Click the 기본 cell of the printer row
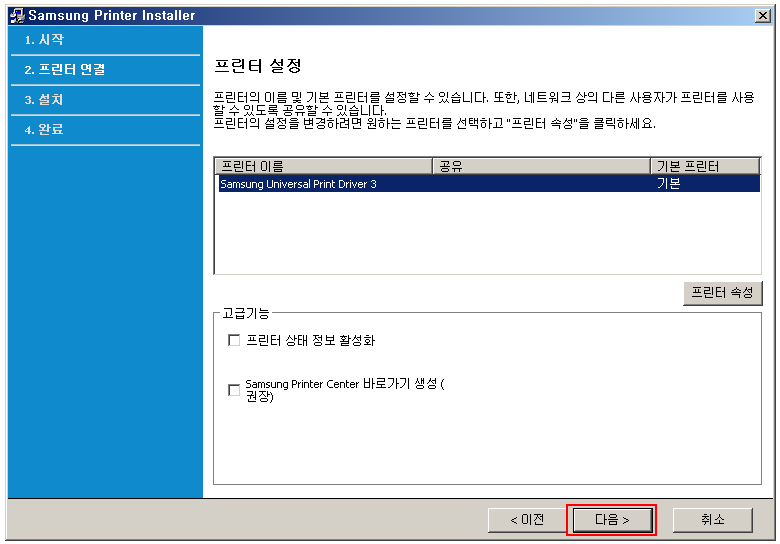The width and height of the screenshot is (780, 544). [x=669, y=184]
